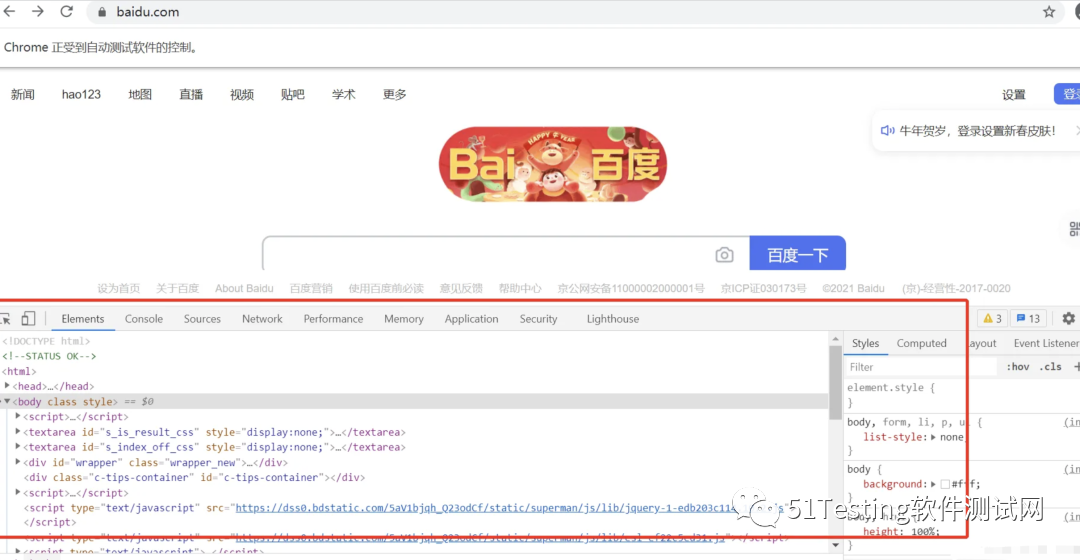Viewport: 1080px width, 560px height.
Task: Select the DOCTYPE html line
Action: (46, 341)
